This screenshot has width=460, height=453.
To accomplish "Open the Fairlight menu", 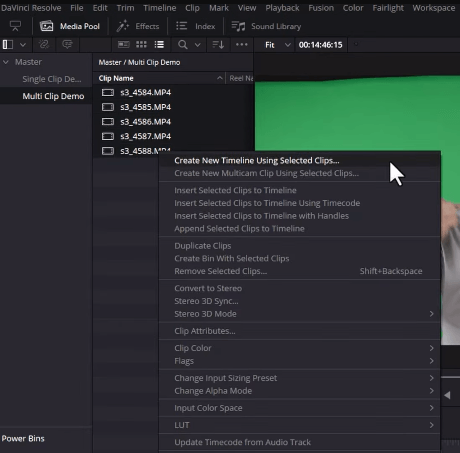I will tap(388, 8).
